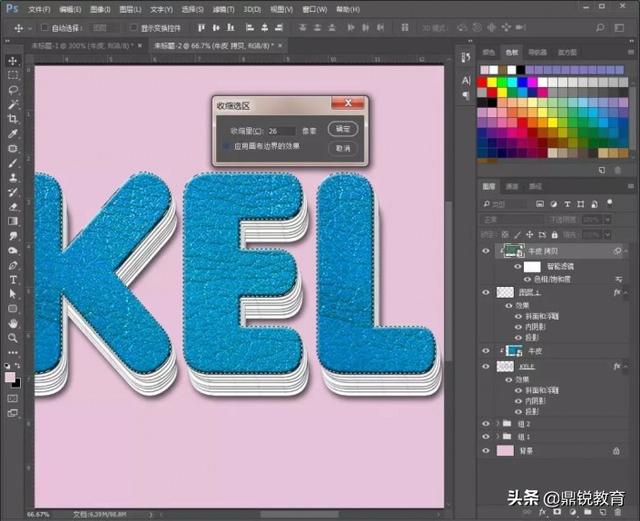The width and height of the screenshot is (640, 521).
Task: Select the Clone Stamp tool
Action: pos(13,178)
